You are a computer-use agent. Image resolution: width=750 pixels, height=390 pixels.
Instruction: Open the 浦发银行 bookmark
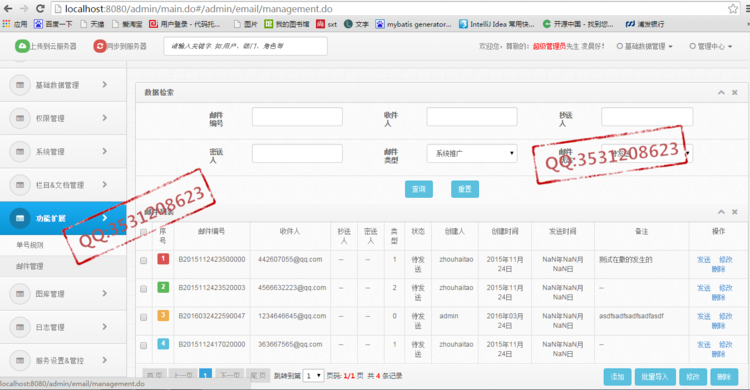645,24
